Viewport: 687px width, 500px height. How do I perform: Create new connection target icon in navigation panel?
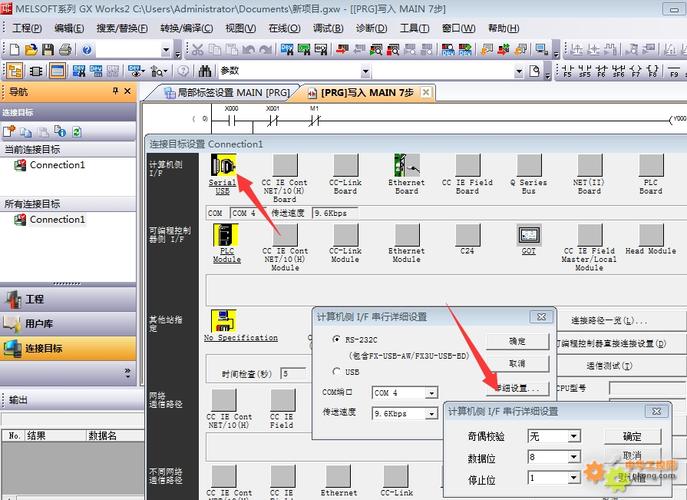9,131
